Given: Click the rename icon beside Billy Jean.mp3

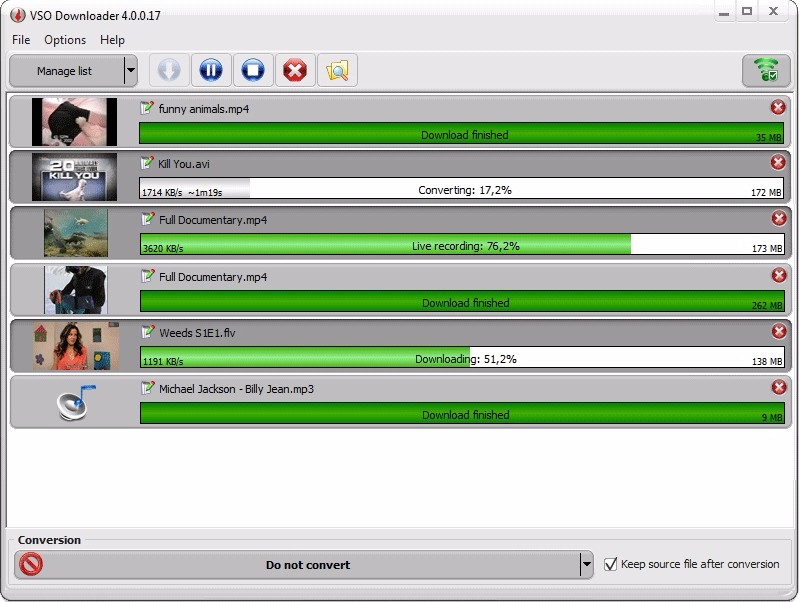Looking at the screenshot, I should click(x=148, y=388).
